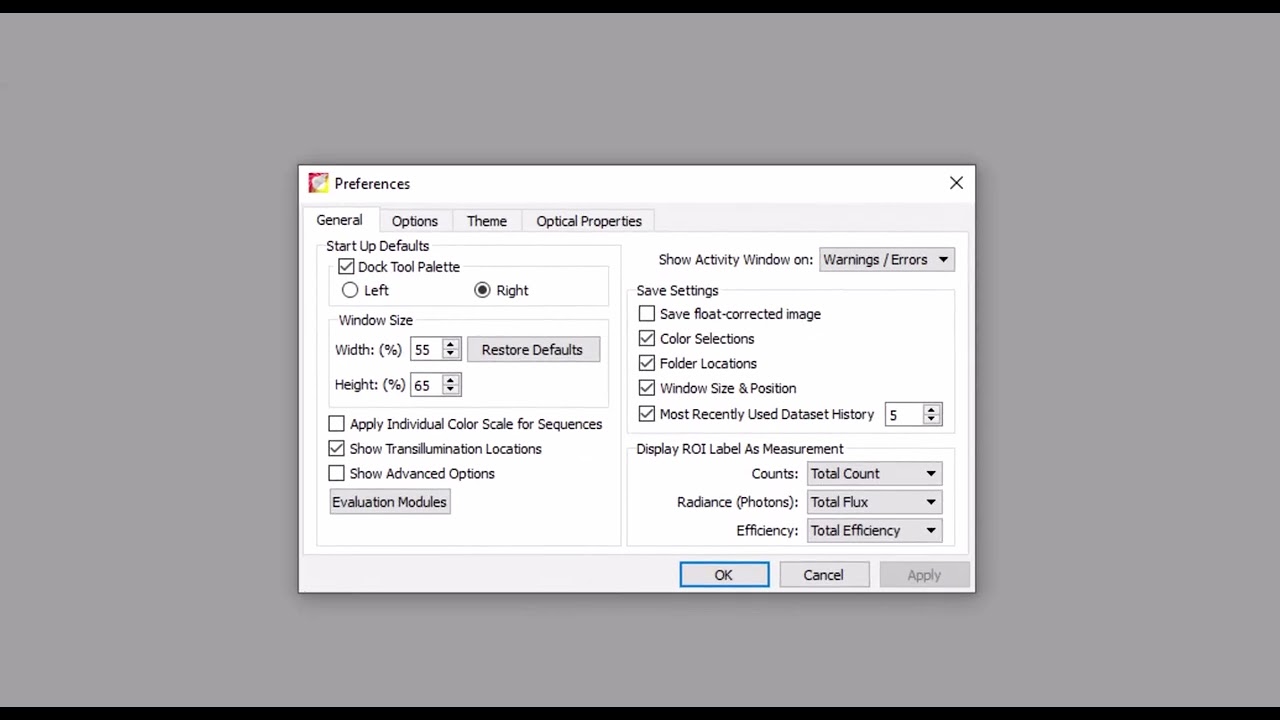Click the Width percent input field
Image resolution: width=1280 pixels, height=720 pixels.
tap(426, 350)
